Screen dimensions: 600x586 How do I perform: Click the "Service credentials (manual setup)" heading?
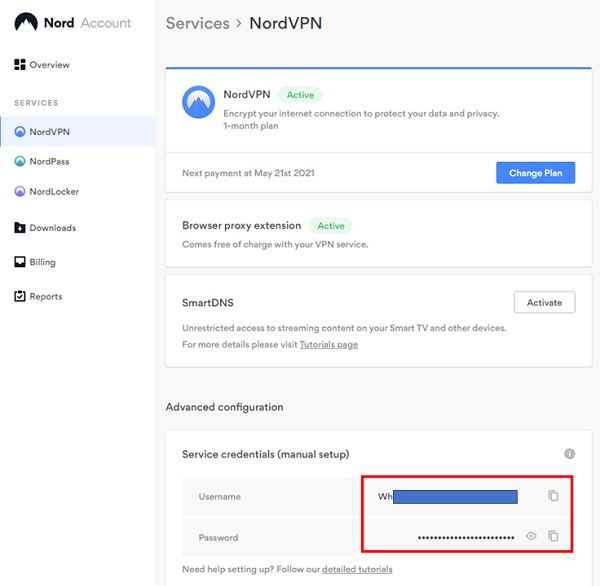266,454
